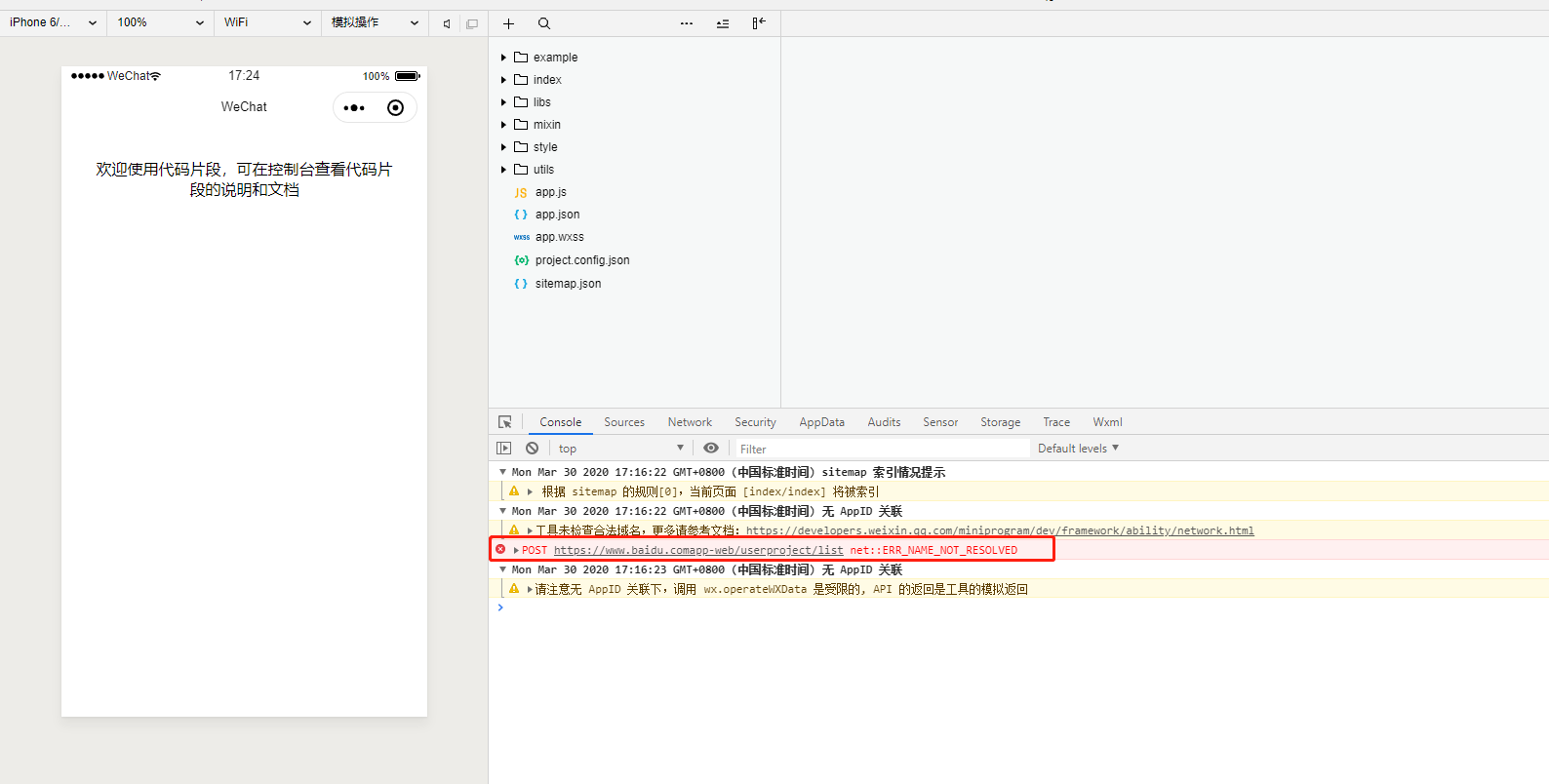Switch to the Sensor tab
The width and height of the screenshot is (1549, 784).
[940, 422]
